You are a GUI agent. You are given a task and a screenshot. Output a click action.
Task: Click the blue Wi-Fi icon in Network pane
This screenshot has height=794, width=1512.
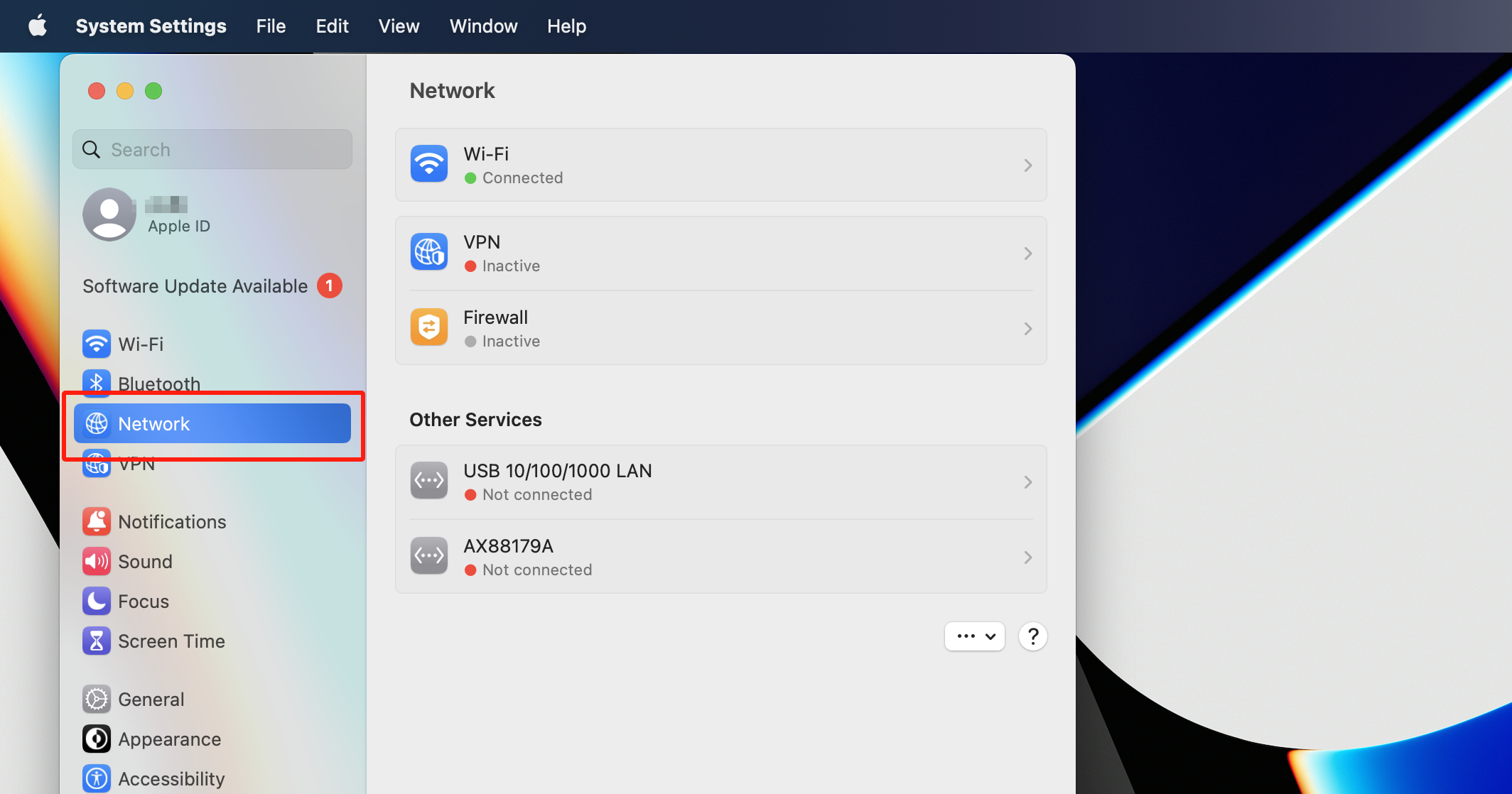(429, 164)
